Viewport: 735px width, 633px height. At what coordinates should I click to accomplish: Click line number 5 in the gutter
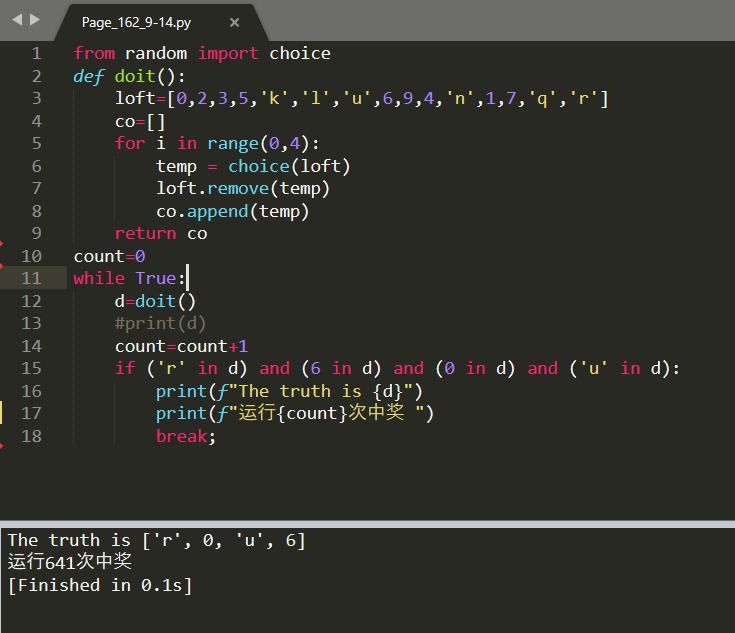(37, 143)
